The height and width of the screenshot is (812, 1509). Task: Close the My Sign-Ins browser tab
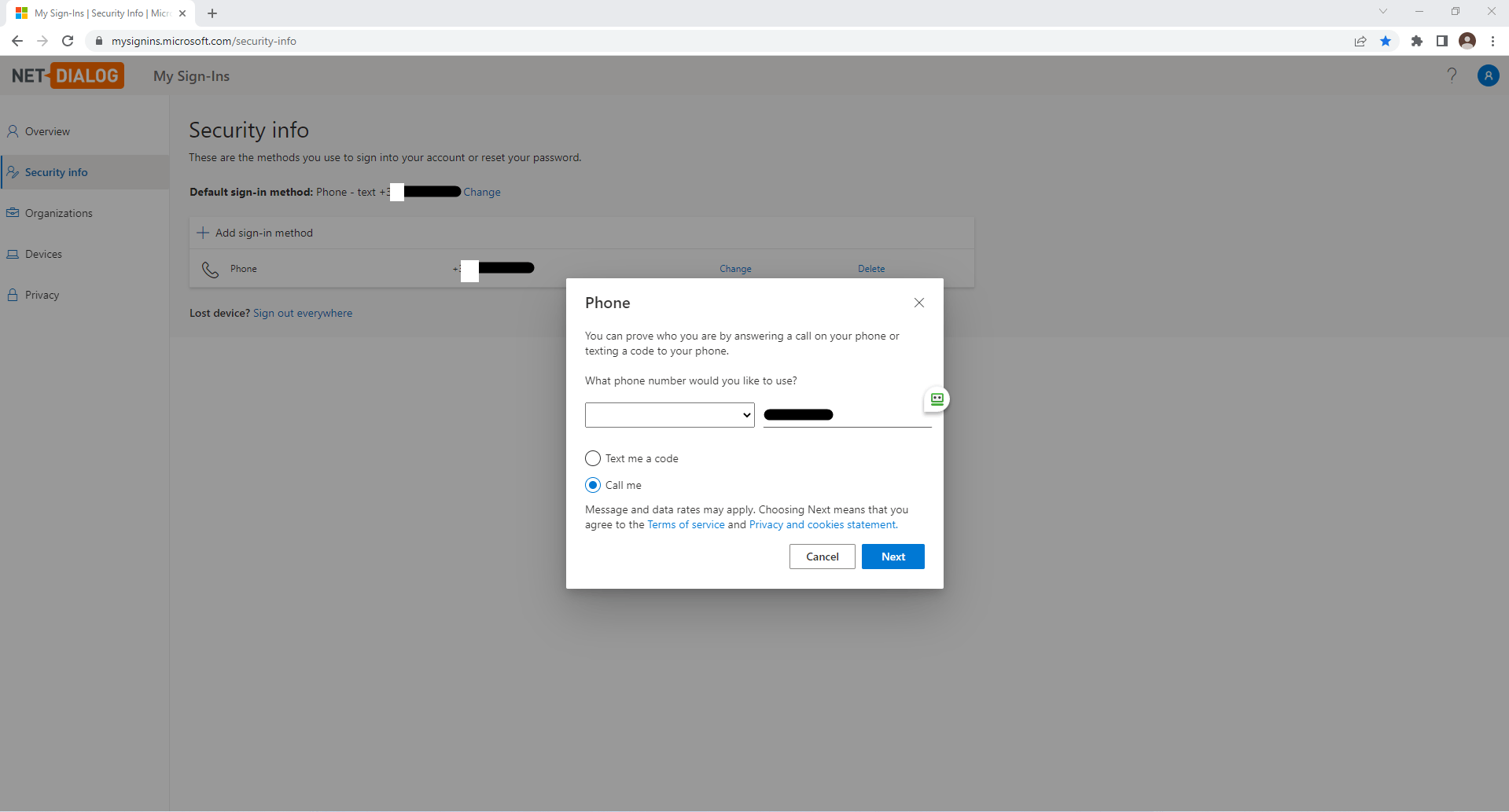(182, 13)
